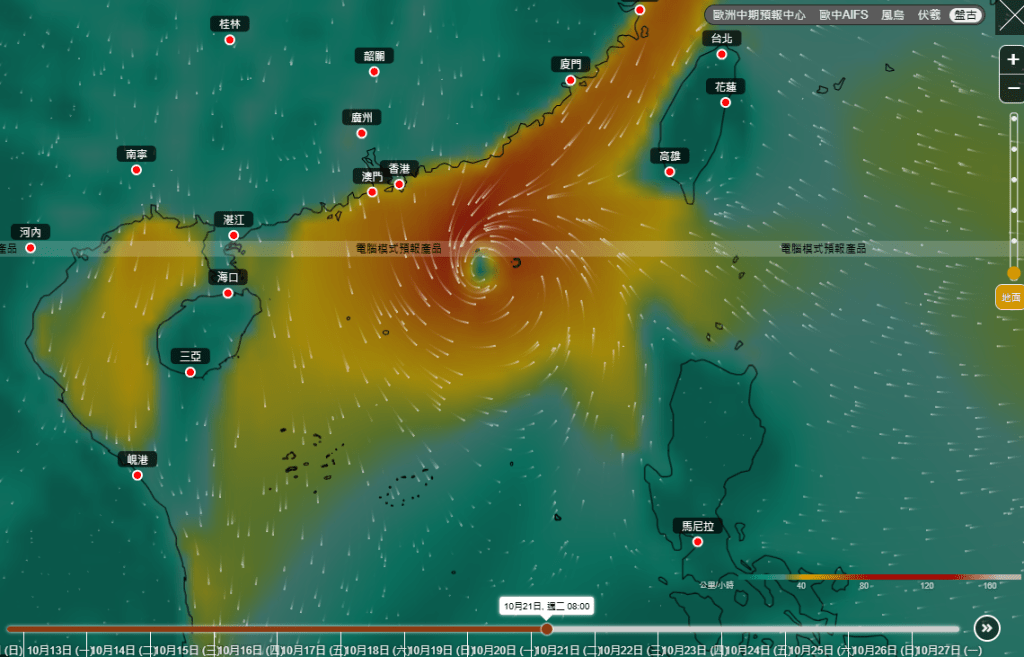Select the topmost altitude level dot
The image size is (1024, 657).
point(1013,119)
